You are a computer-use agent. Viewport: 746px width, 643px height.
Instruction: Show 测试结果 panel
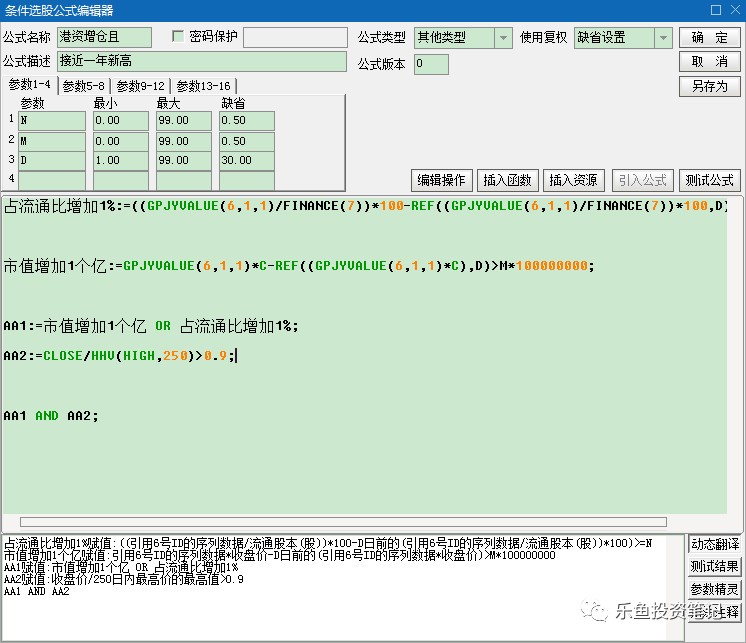coord(715,566)
